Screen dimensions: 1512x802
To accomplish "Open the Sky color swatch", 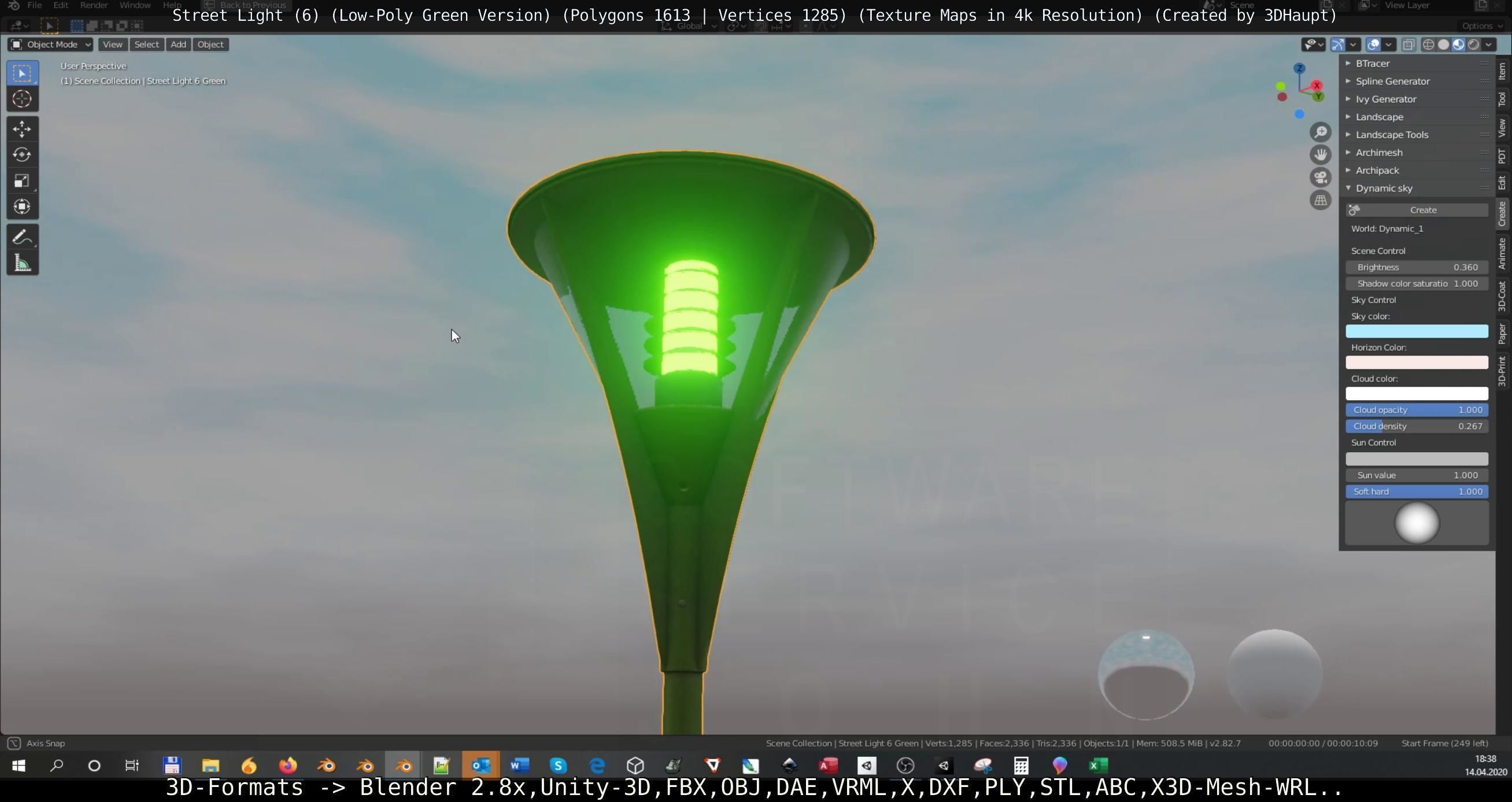I will coord(1417,332).
